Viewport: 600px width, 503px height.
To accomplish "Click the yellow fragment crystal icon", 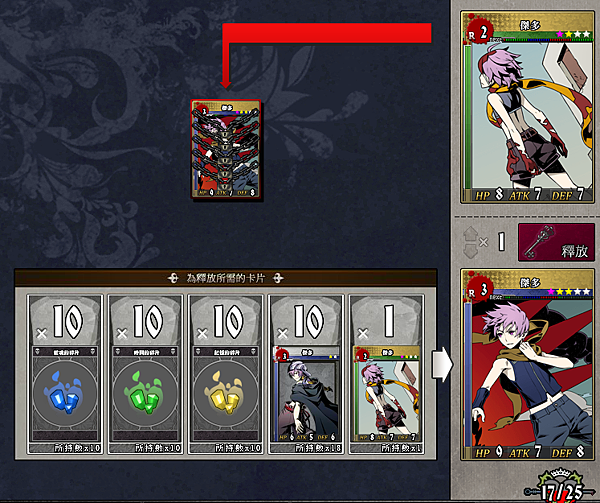I will pyautogui.click(x=226, y=393).
